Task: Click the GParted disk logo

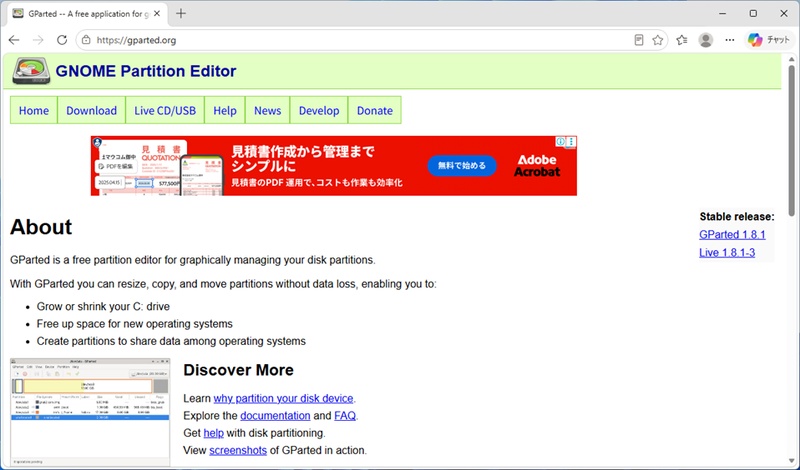Action: point(32,70)
